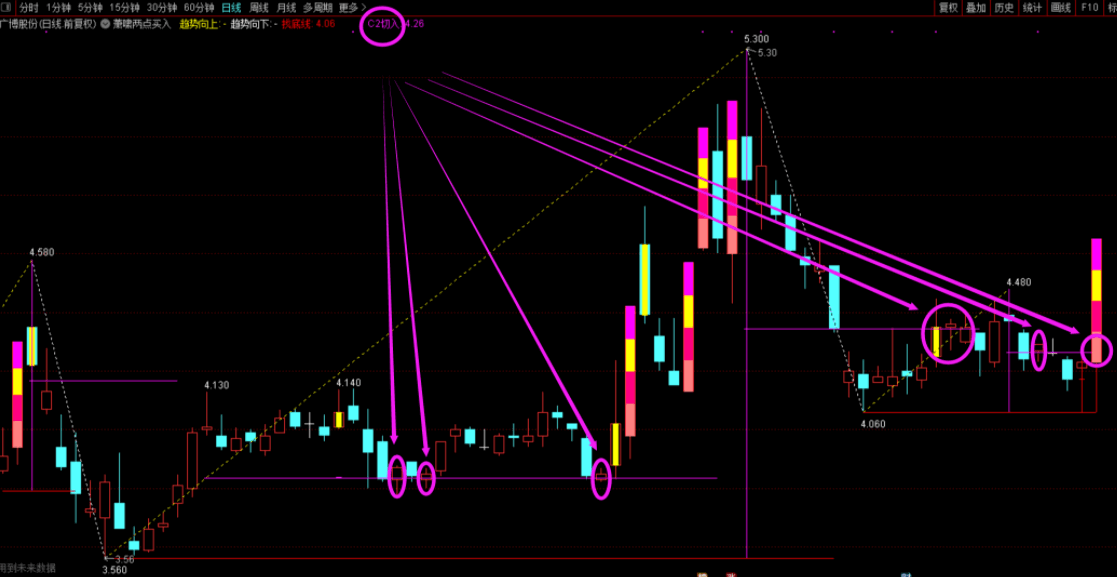This screenshot has height=577, width=1117.
Task: Open the 多周期 multi-period view
Action: (317, 8)
